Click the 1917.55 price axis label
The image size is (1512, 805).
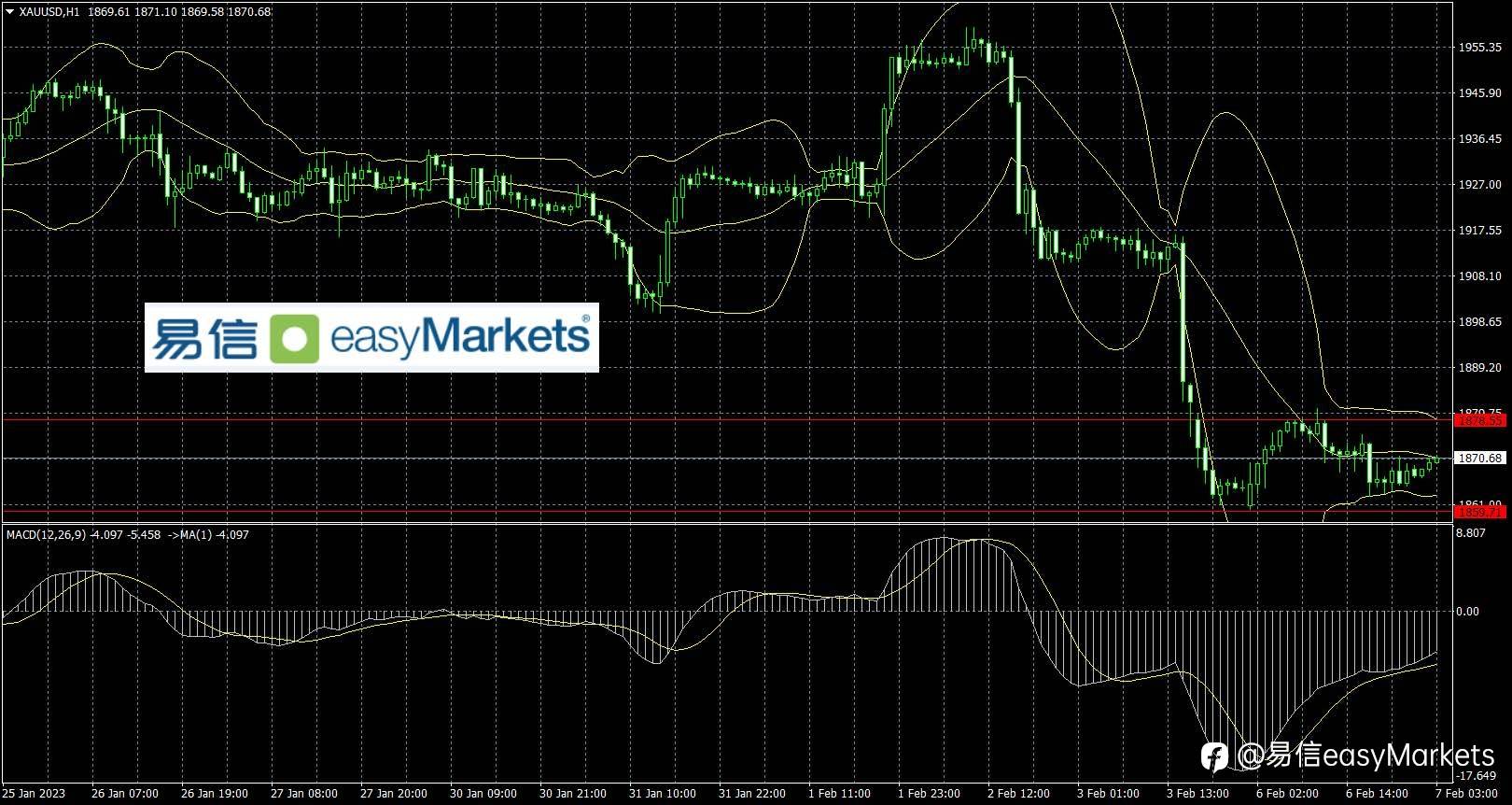pos(1481,231)
